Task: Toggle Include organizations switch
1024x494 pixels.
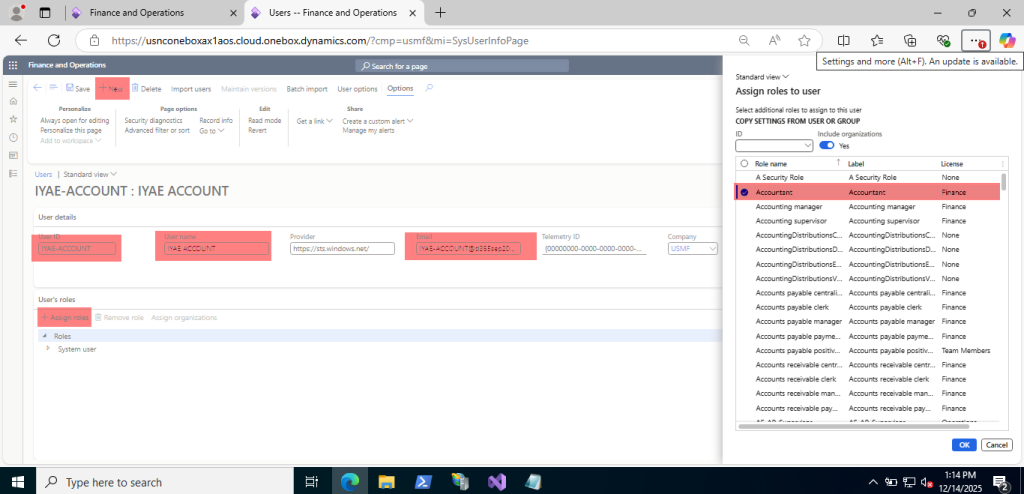Action: (x=827, y=145)
